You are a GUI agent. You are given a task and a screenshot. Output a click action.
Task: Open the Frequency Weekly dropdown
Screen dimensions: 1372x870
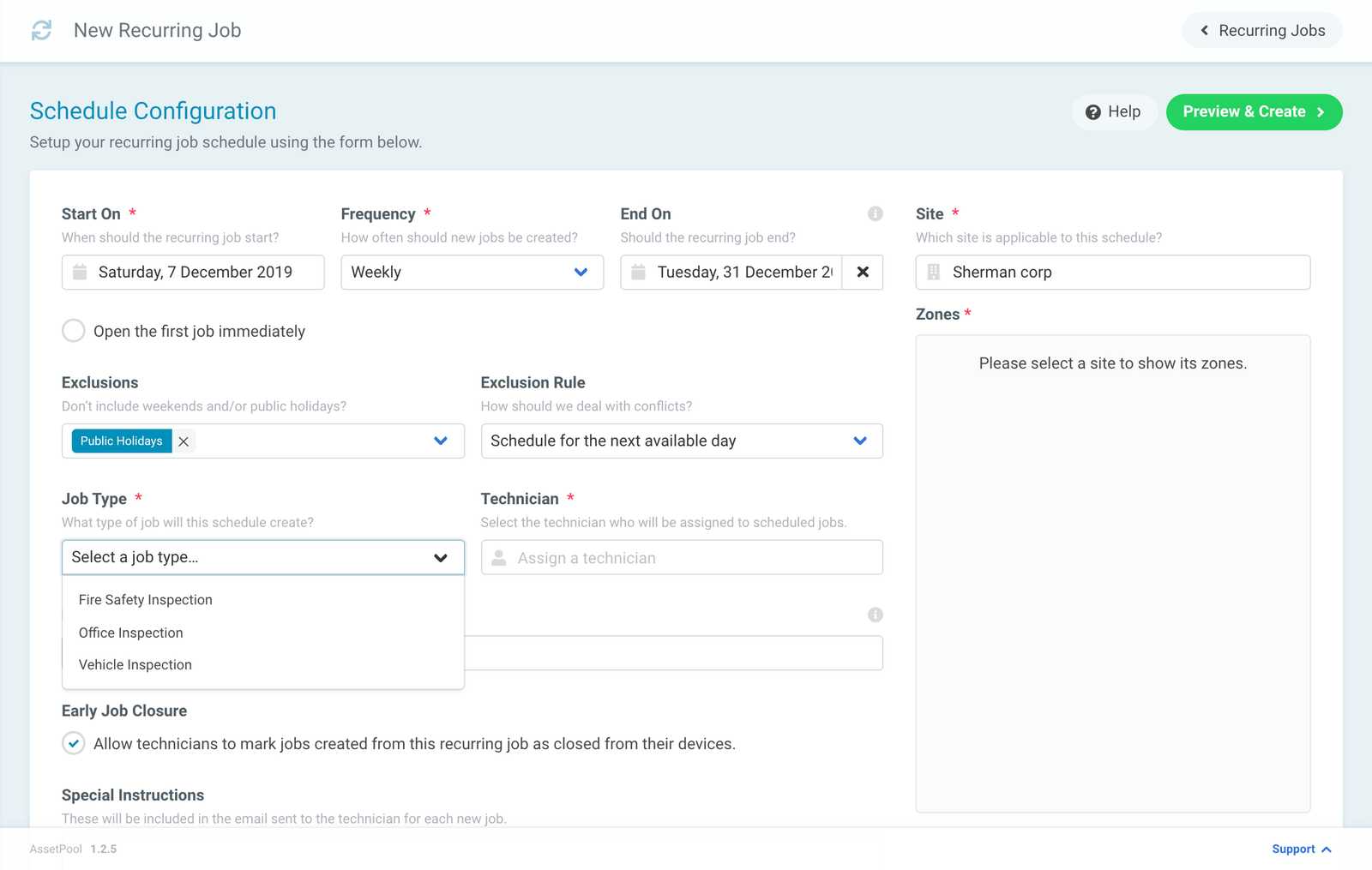tap(472, 272)
